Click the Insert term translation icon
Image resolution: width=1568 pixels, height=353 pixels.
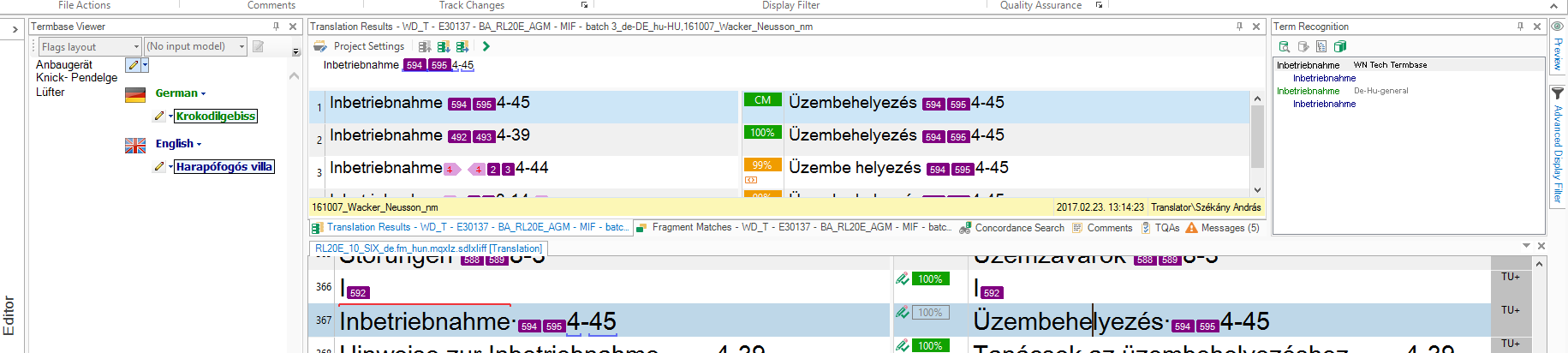tap(1303, 46)
